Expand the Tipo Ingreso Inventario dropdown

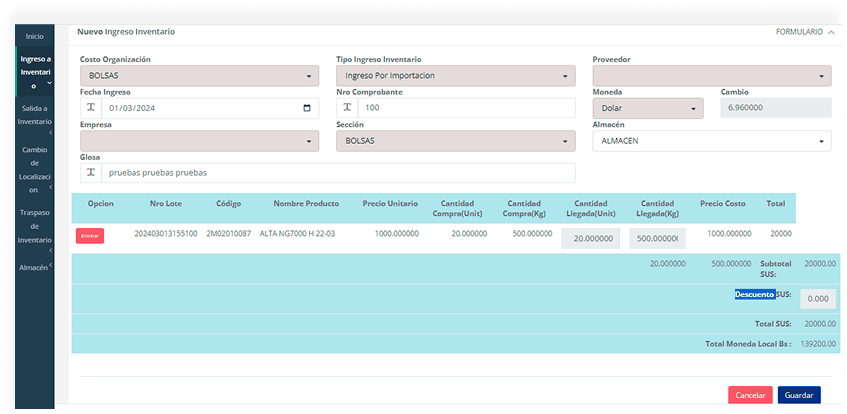point(455,76)
